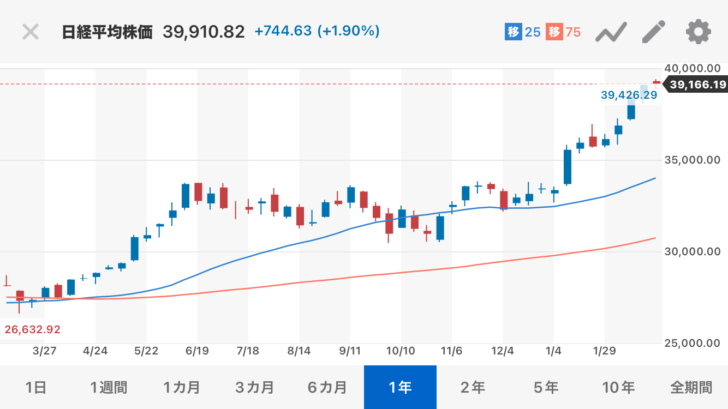This screenshot has width=728, height=409.
Task: Tap the pencil drawing tool icon
Action: pos(654,32)
